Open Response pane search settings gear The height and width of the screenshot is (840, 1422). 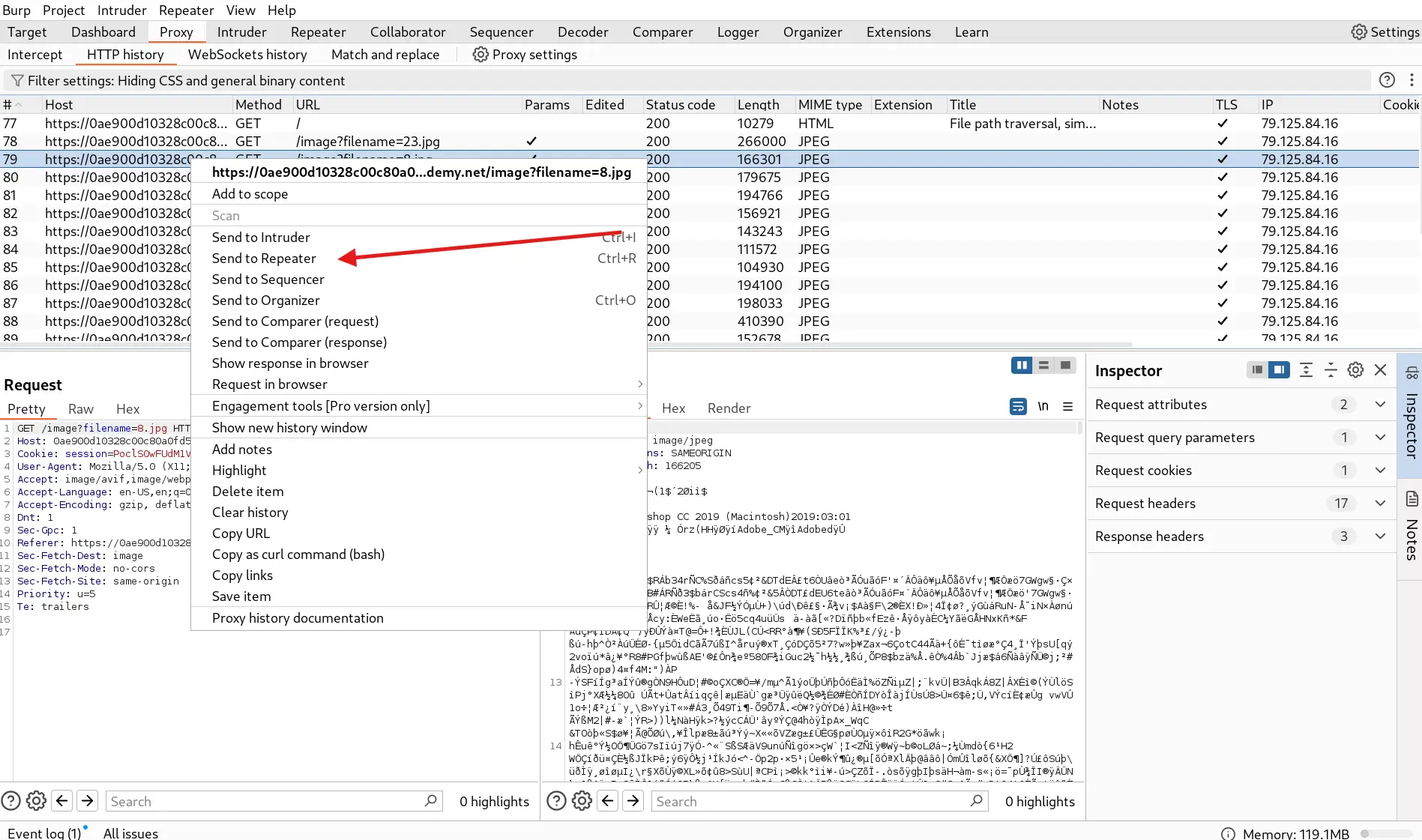pyautogui.click(x=582, y=801)
